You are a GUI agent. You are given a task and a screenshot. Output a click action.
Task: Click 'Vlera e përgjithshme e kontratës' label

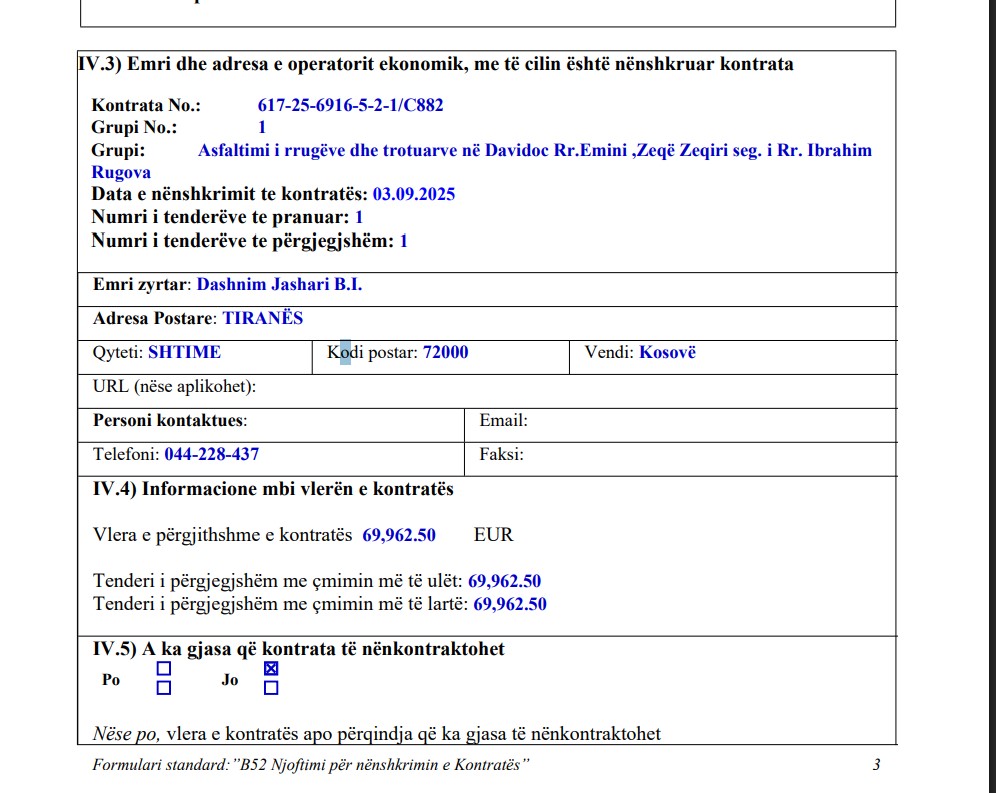point(222,535)
